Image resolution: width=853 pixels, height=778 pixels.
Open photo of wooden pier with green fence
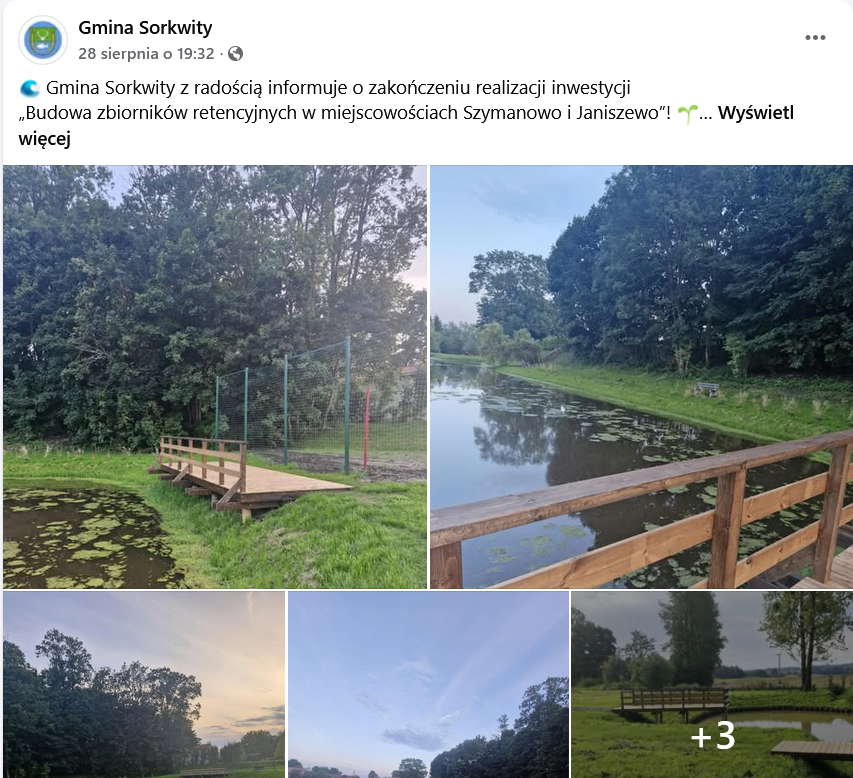215,376
